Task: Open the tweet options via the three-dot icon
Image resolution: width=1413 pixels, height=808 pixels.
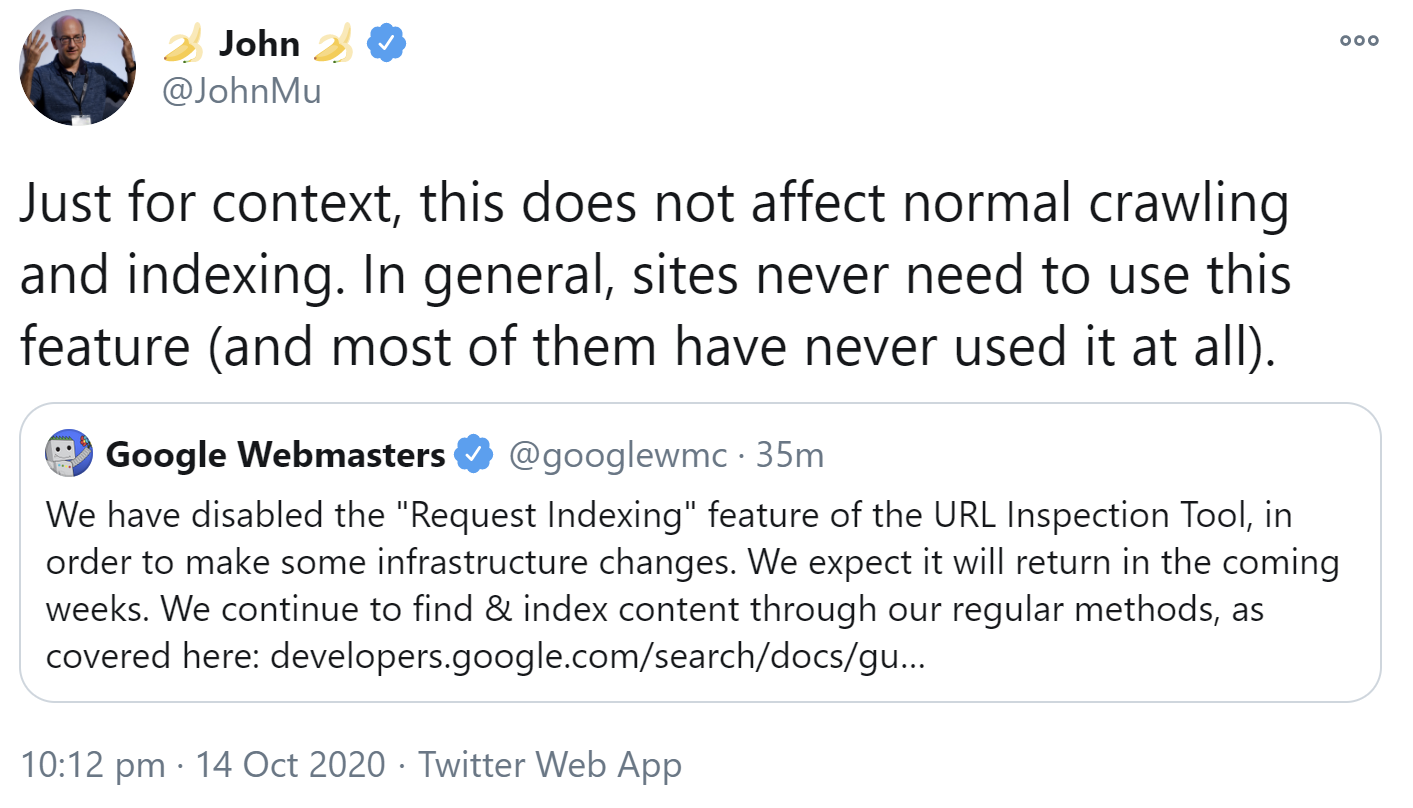Action: pos(1358,40)
